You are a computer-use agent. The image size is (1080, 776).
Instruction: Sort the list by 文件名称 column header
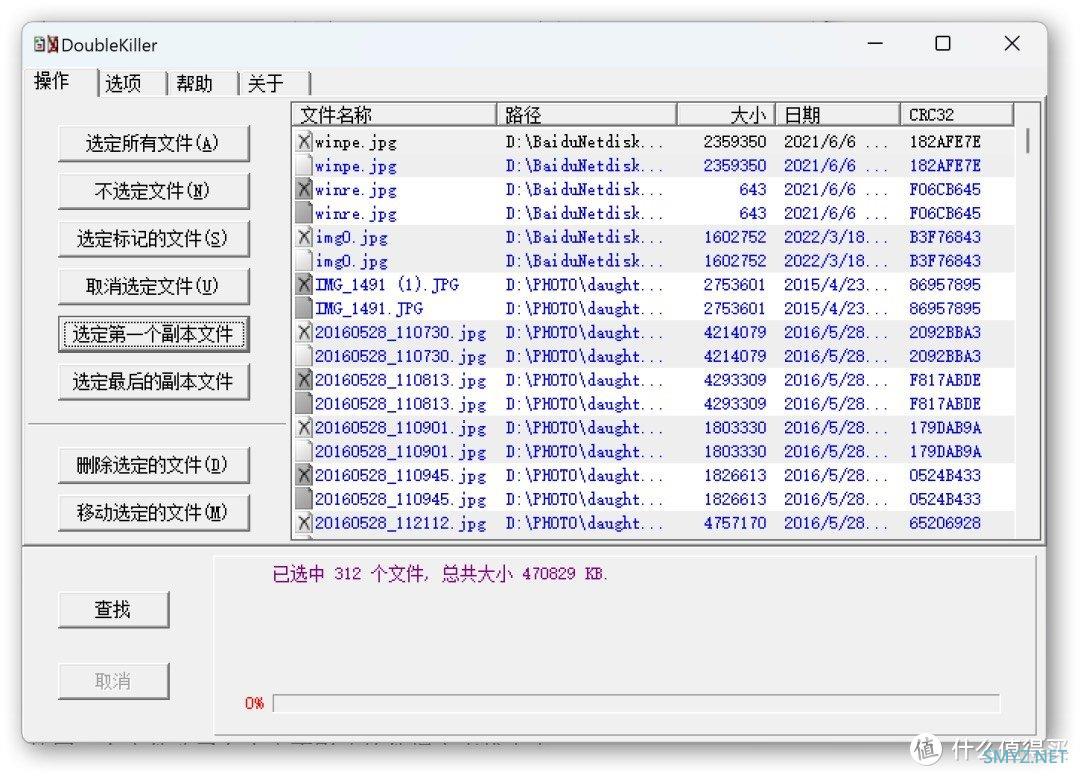(x=395, y=114)
